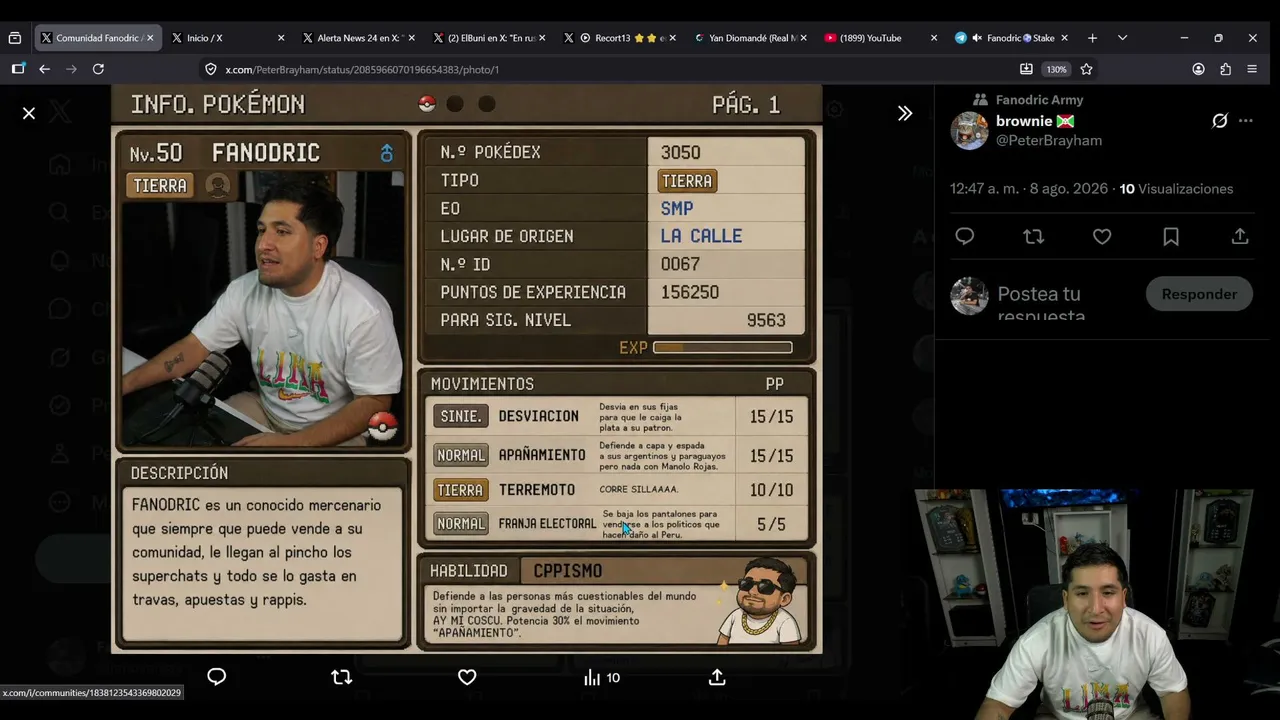Share the tweet from the side panel
Image resolution: width=1280 pixels, height=720 pixels.
(1240, 236)
